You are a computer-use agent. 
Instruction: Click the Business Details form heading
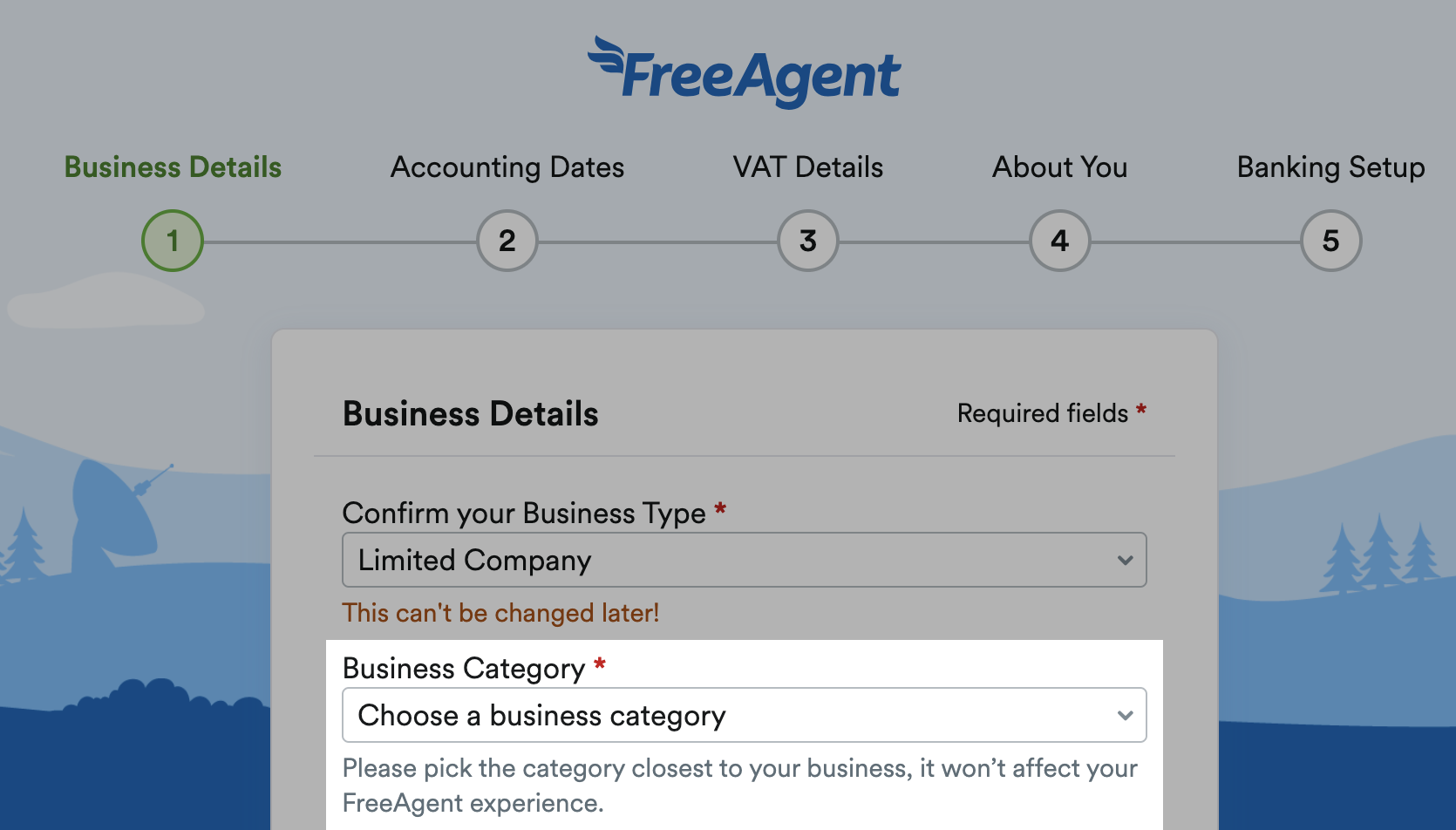(x=470, y=413)
